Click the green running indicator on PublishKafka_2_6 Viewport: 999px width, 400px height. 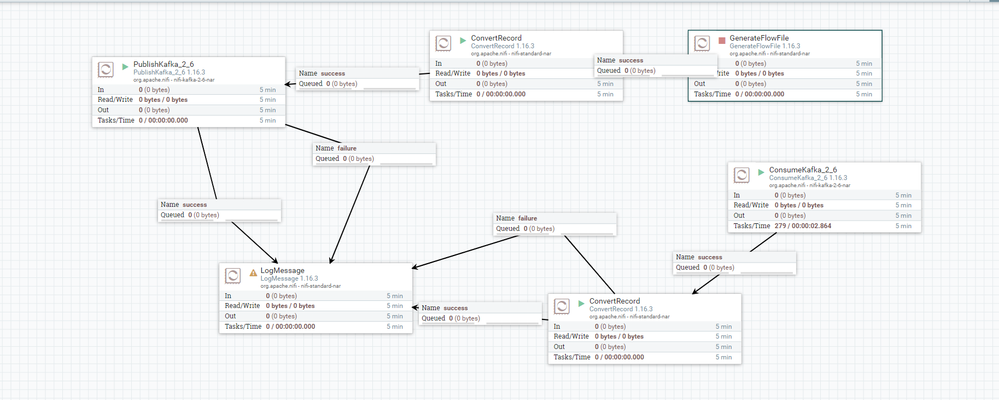coord(126,65)
